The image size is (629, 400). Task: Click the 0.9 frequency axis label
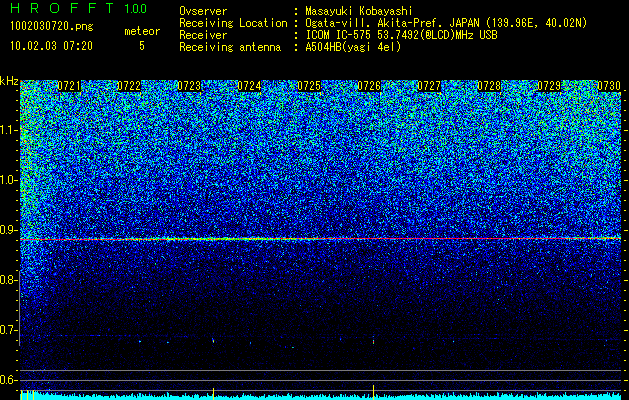9,230
